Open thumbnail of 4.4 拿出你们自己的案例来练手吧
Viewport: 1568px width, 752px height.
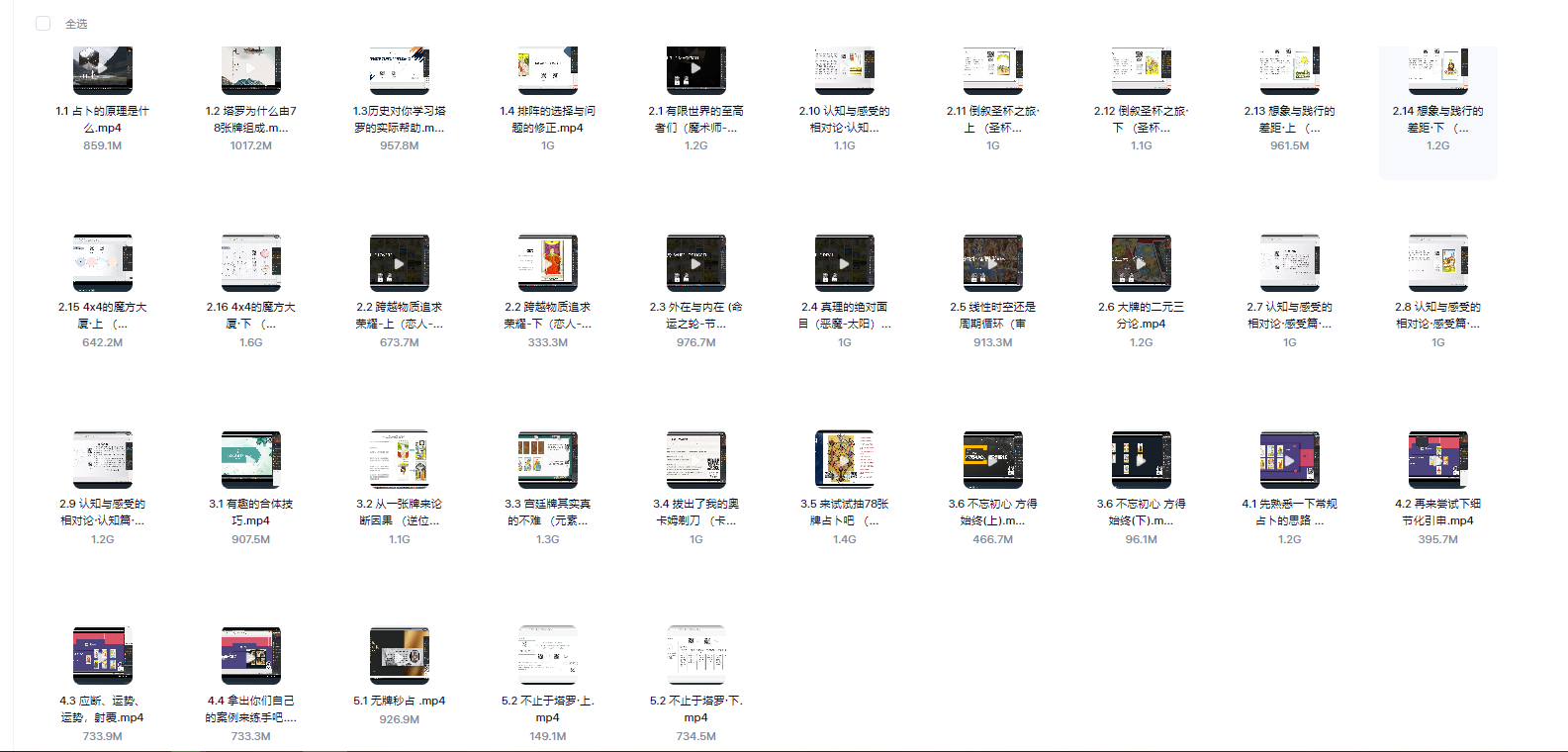pos(251,655)
